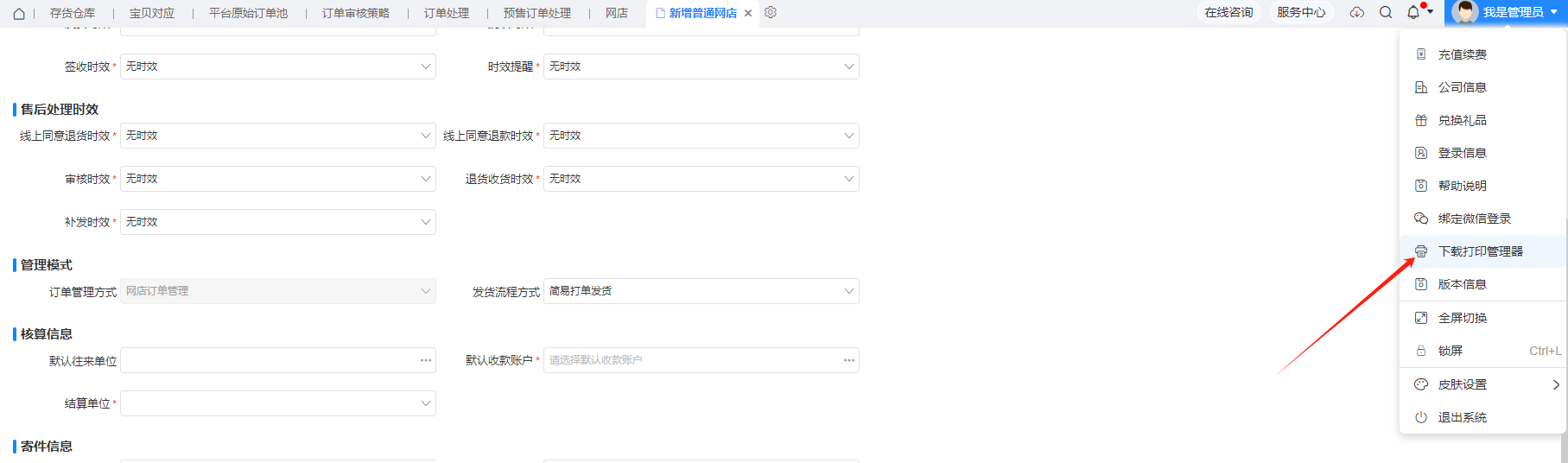The image size is (1568, 463).
Task: Click the 公司信息 building icon
Action: click(1421, 87)
